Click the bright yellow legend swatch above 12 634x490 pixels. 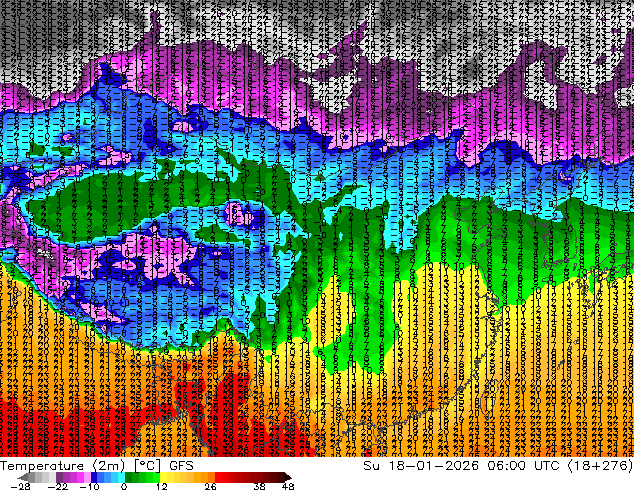click(163, 477)
